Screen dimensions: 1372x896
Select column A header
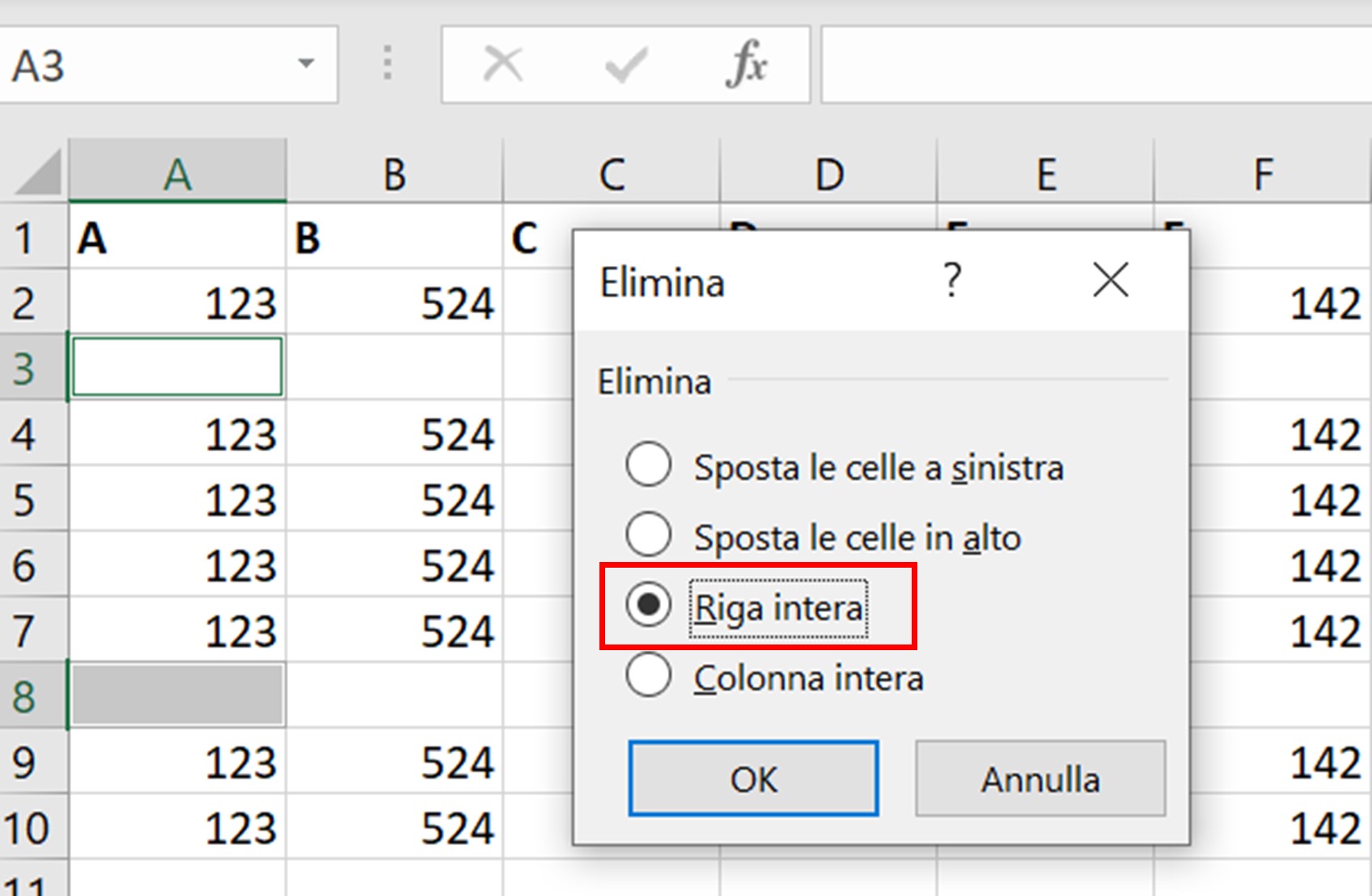[x=177, y=171]
